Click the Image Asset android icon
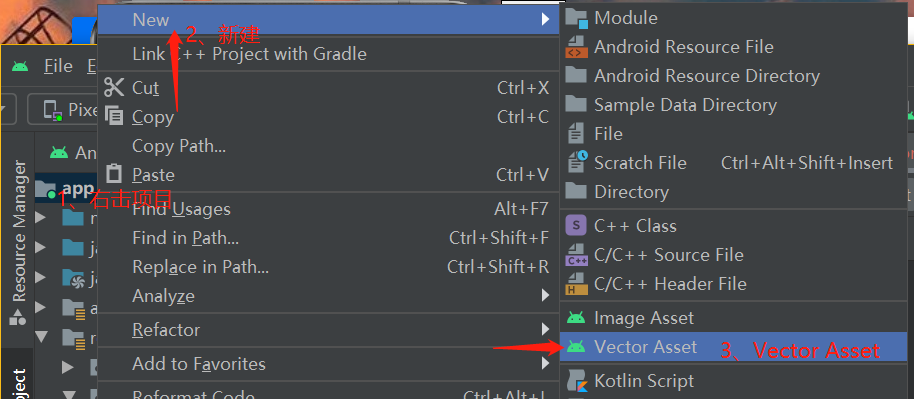This screenshot has height=399, width=914. (x=576, y=318)
